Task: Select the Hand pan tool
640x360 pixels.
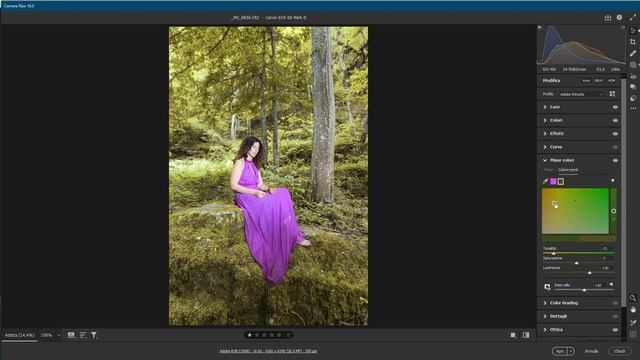Action: [633, 310]
